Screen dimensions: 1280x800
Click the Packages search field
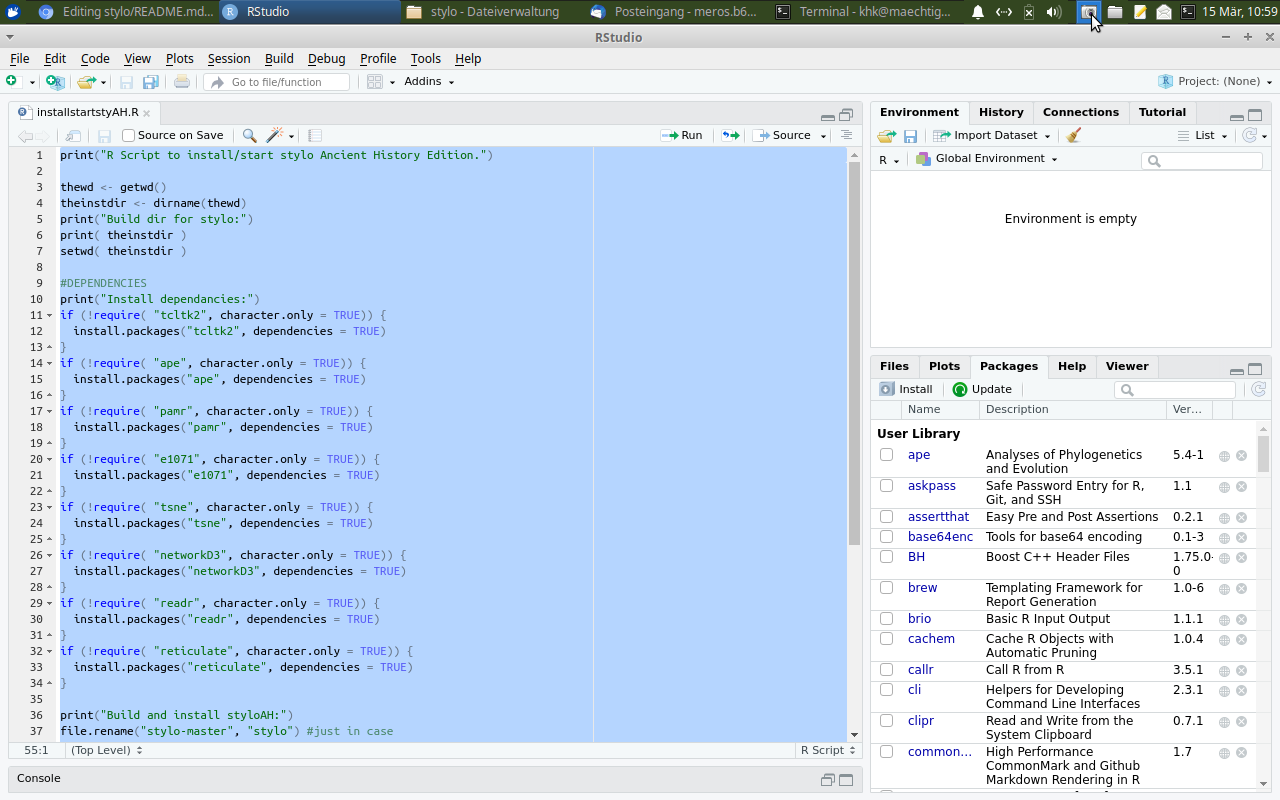[x=1175, y=390]
